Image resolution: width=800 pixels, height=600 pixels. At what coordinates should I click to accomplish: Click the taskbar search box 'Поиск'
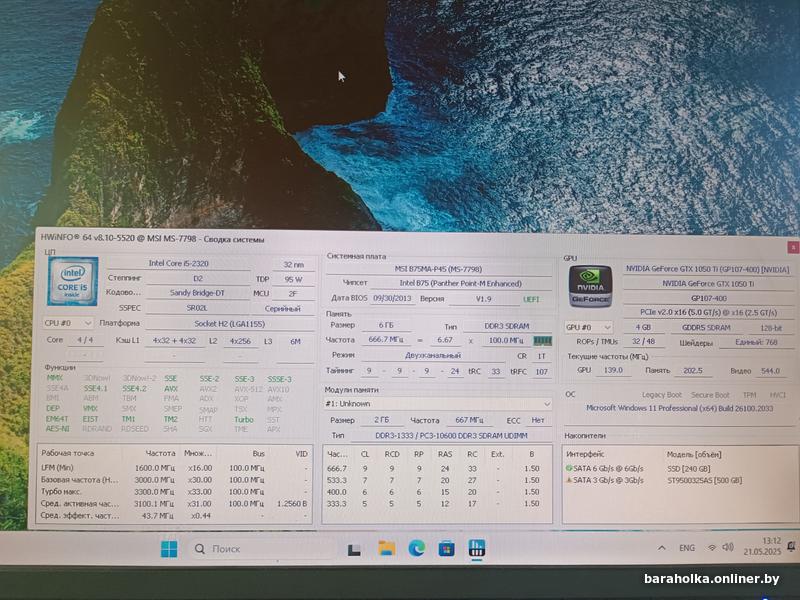point(263,549)
